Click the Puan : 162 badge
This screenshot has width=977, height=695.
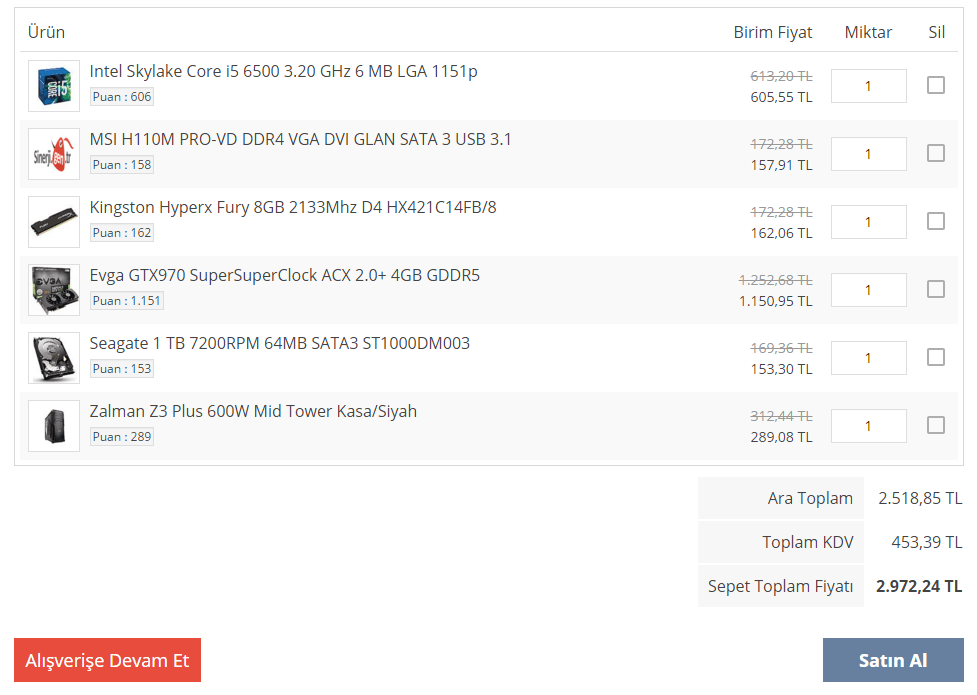(x=122, y=232)
